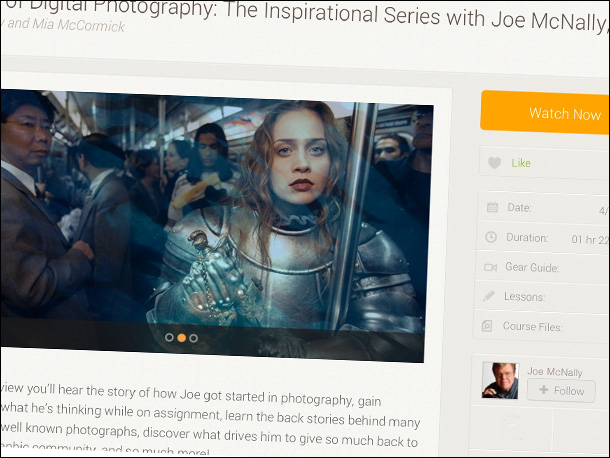This screenshot has height=458, width=610.
Task: Click the description line starting 'well known photographs'
Action: tap(209, 434)
